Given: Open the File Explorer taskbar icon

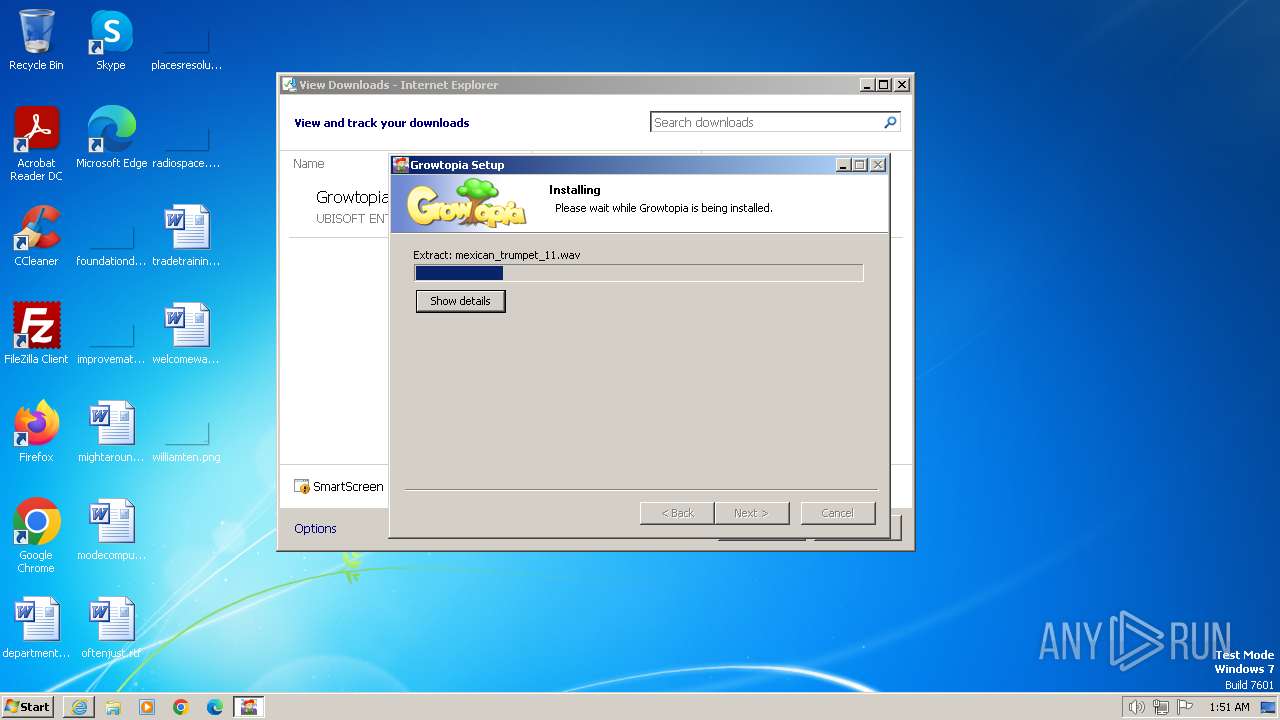Looking at the screenshot, I should click(x=113, y=707).
